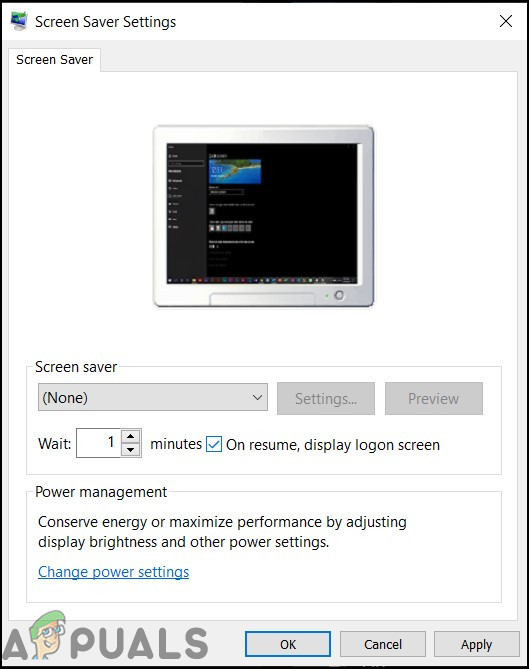This screenshot has width=529, height=669.
Task: Click the Screen Saver Settings title text
Action: (105, 22)
